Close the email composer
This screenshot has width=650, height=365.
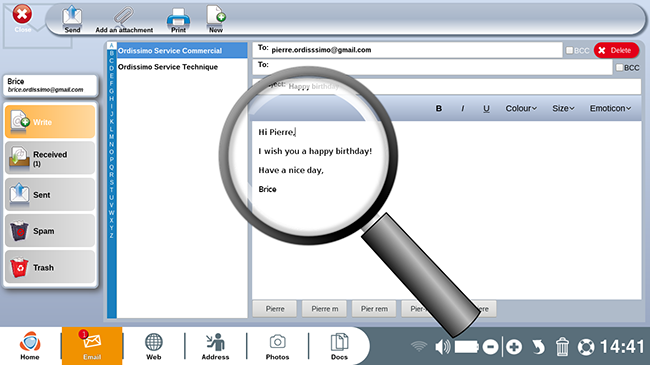coord(22,18)
